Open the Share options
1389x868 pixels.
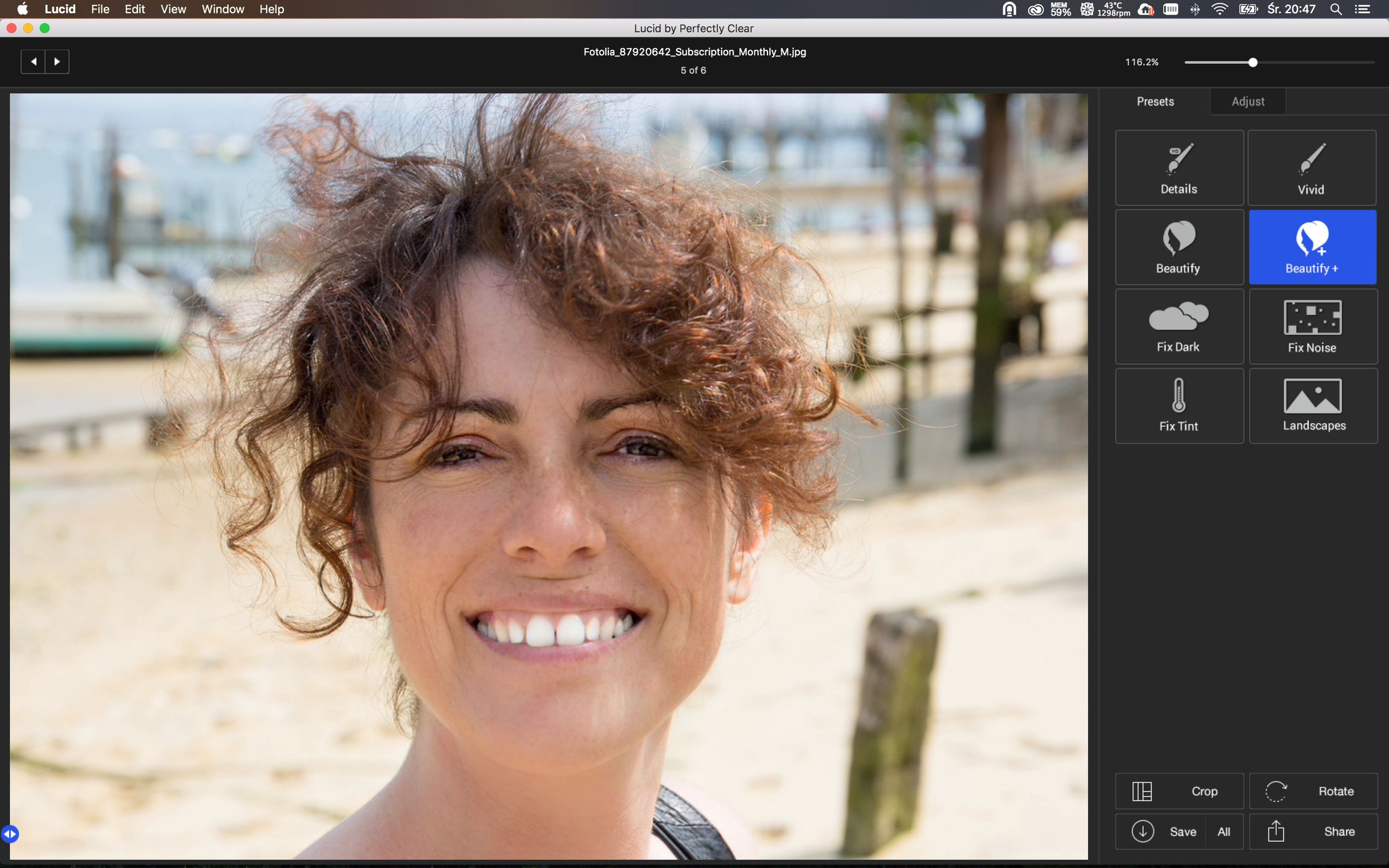coord(1313,831)
